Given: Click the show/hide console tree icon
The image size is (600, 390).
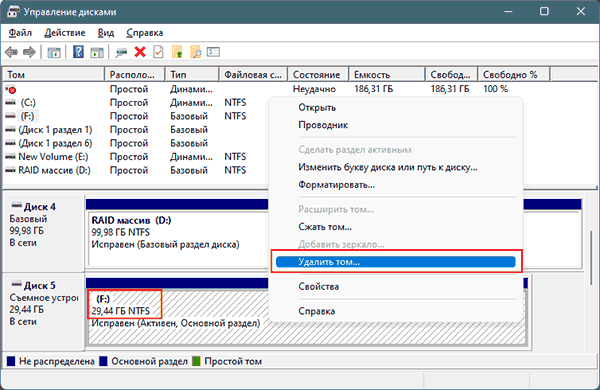Looking at the screenshot, I should tap(54, 52).
